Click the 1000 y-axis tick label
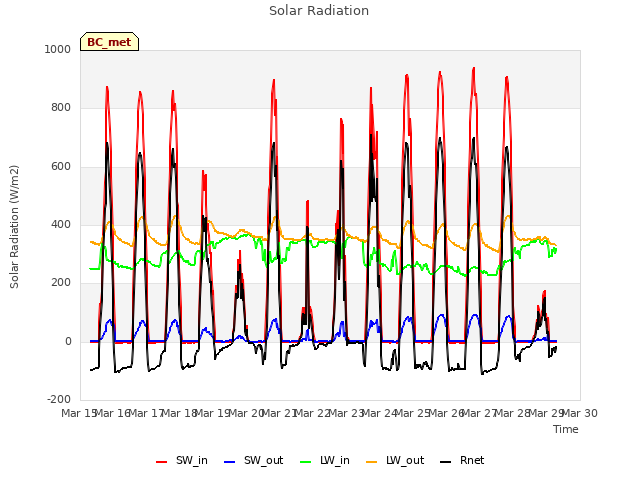640x480 pixels. (58, 49)
